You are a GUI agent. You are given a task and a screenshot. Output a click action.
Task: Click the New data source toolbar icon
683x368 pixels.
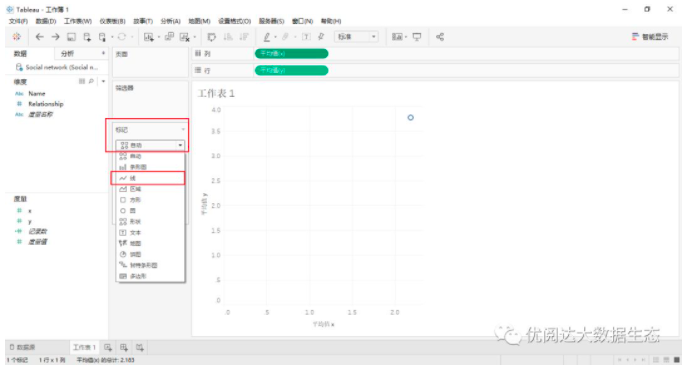coord(87,37)
